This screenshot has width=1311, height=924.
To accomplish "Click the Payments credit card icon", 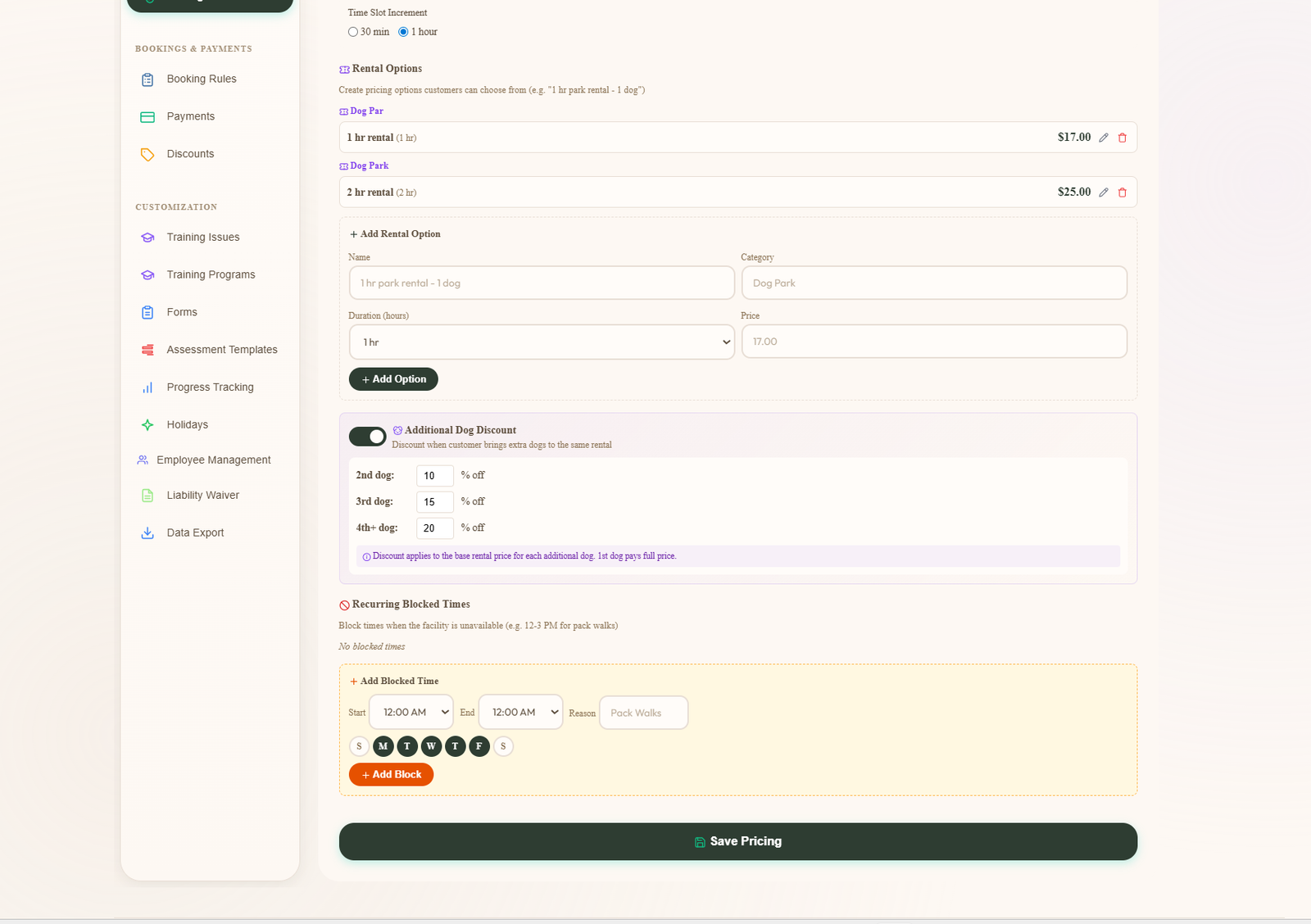I will (x=147, y=117).
